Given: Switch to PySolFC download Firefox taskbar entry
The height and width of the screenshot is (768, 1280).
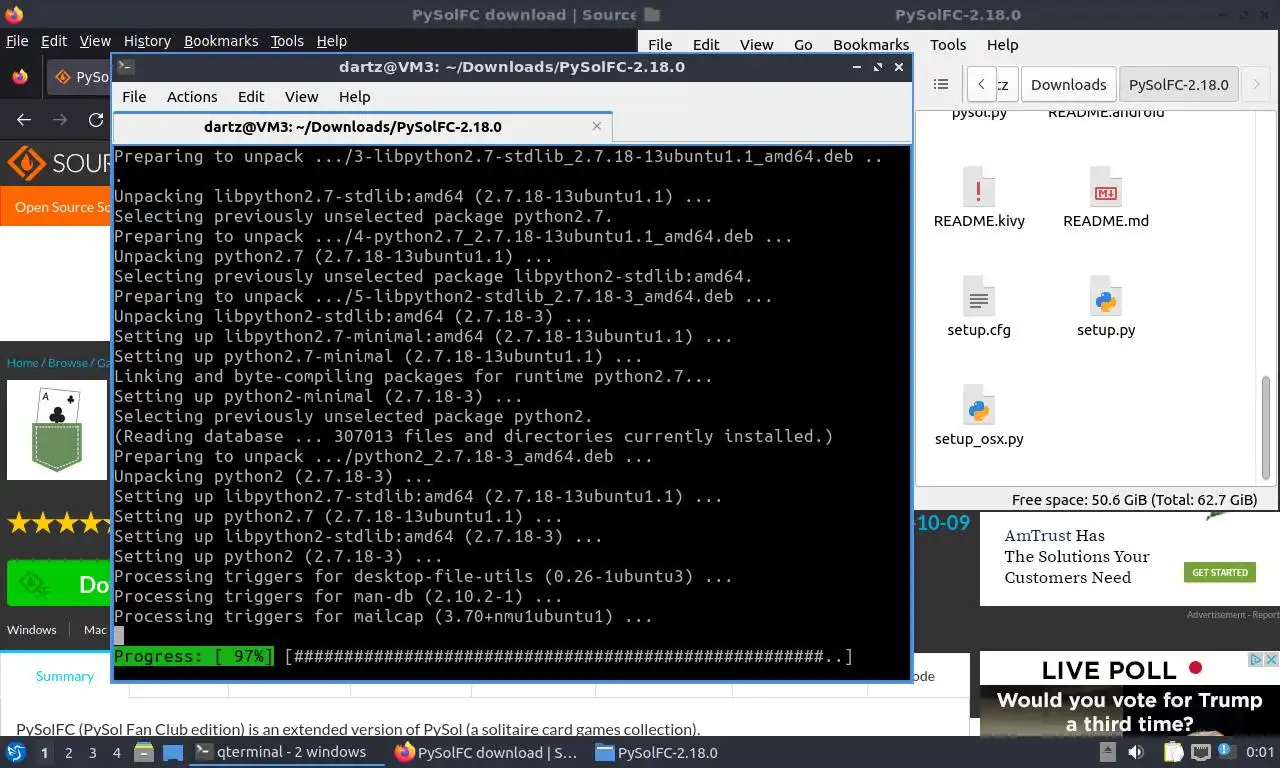Looking at the screenshot, I should [x=486, y=752].
